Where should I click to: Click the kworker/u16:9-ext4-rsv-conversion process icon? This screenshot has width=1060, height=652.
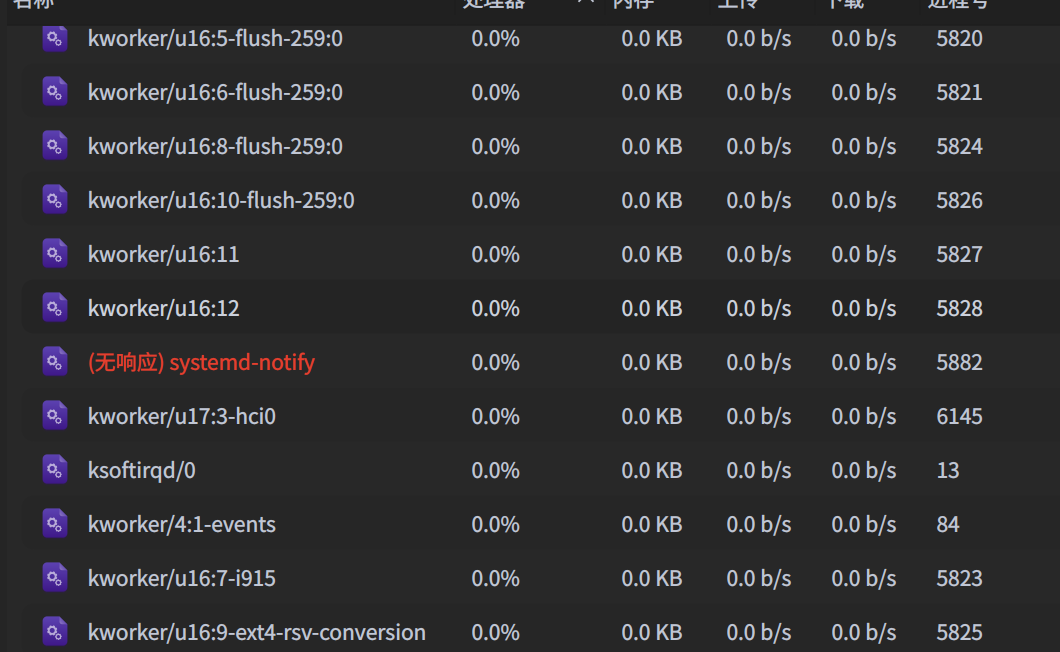[54, 632]
